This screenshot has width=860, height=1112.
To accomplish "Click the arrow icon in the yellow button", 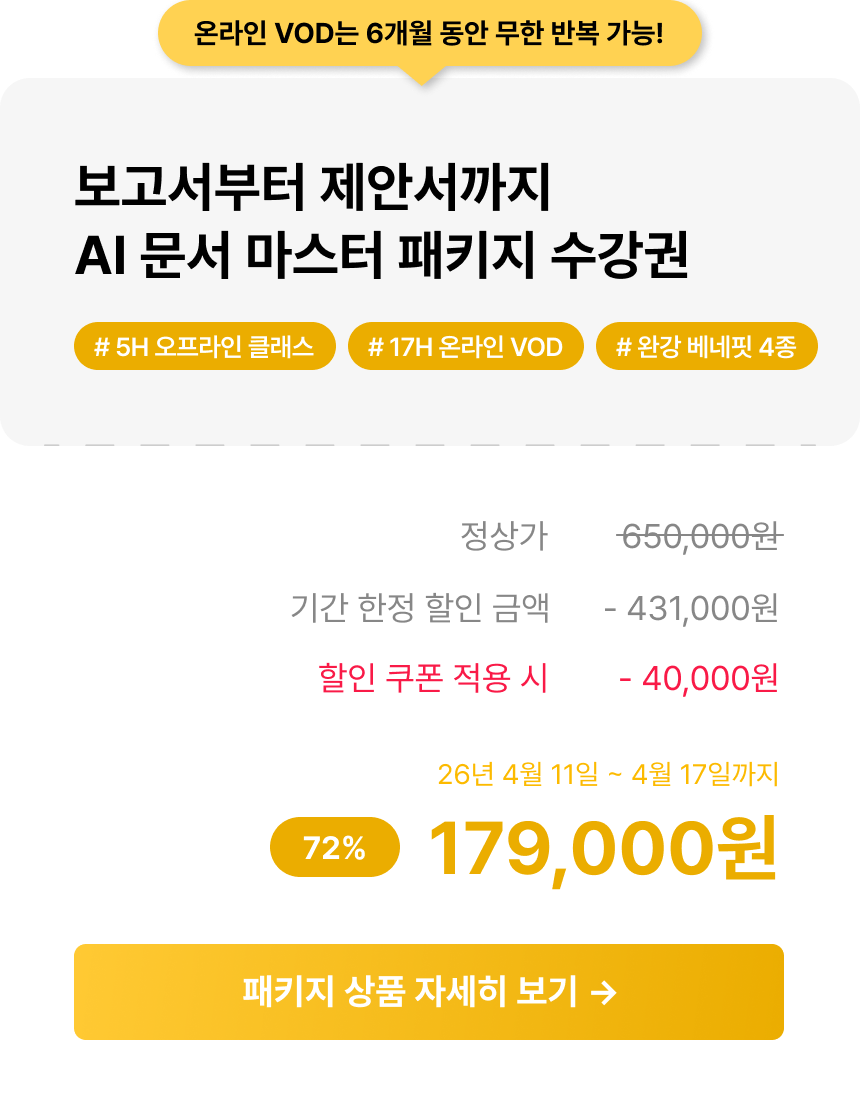I will 603,993.
